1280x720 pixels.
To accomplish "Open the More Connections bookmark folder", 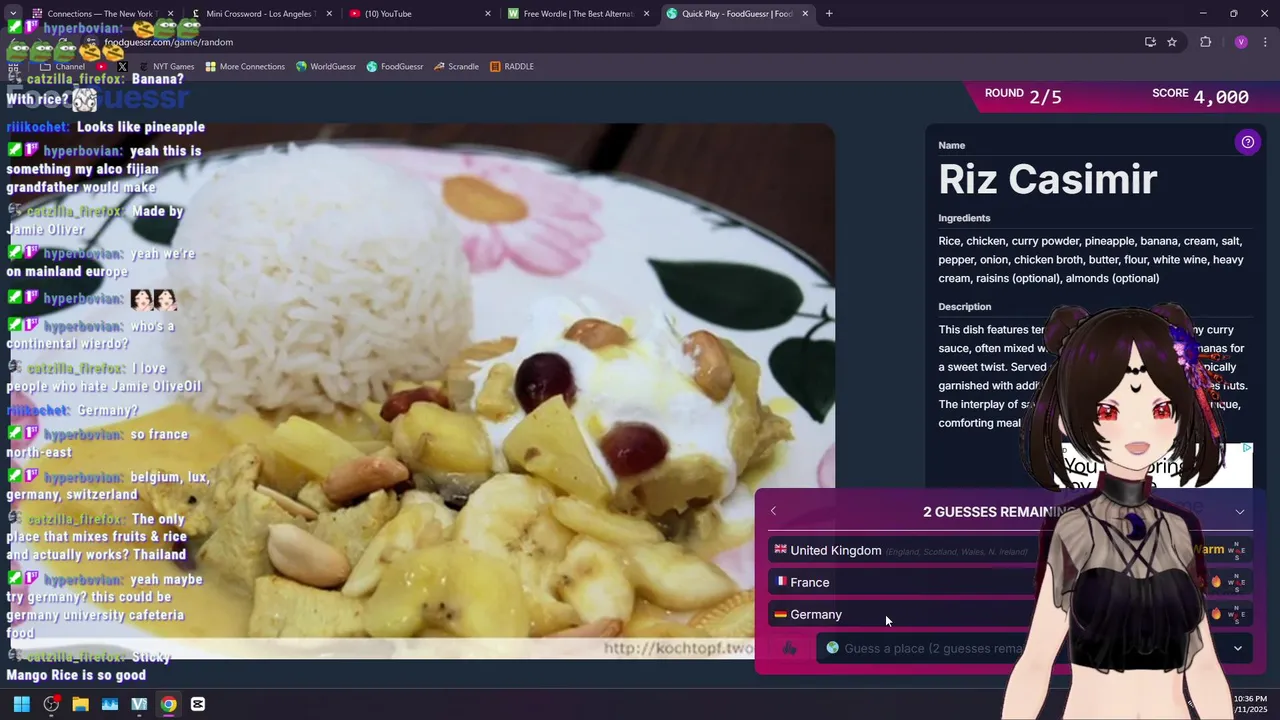I will pyautogui.click(x=245, y=66).
